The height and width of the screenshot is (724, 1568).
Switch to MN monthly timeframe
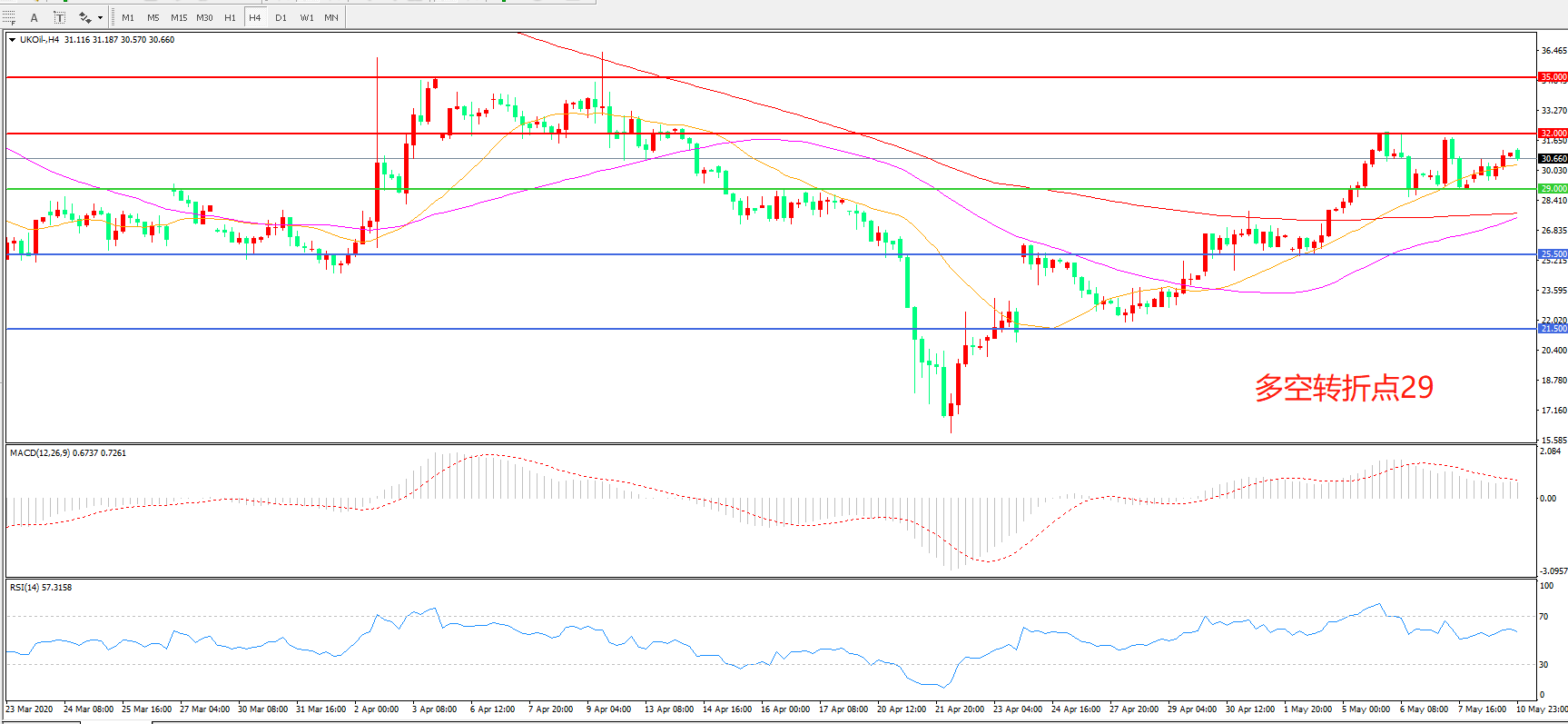331,17
